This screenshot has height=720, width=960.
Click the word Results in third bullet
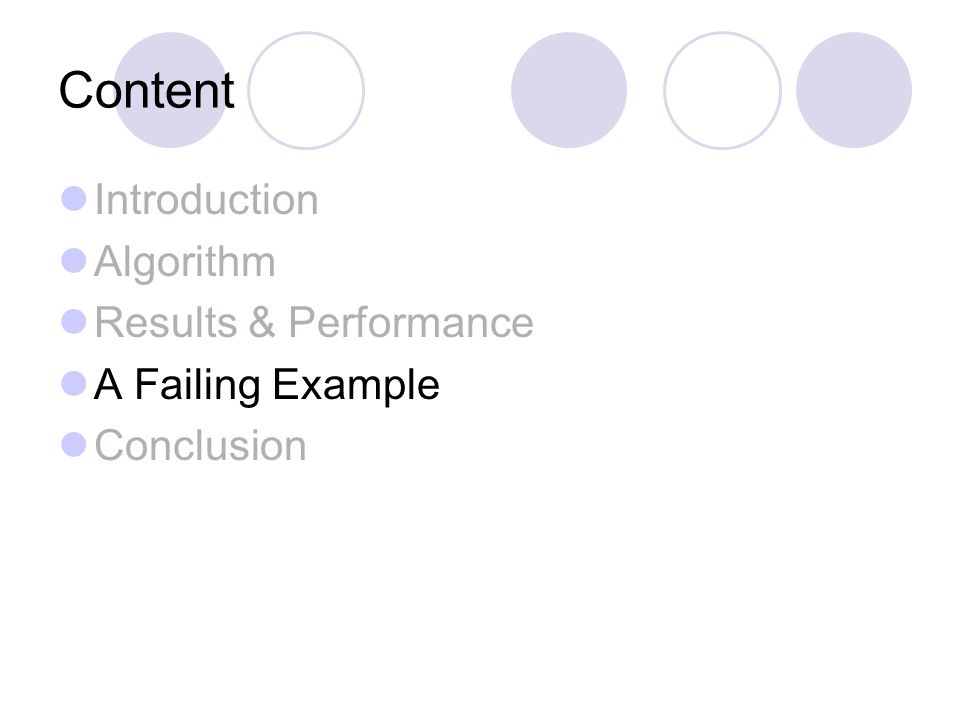click(166, 322)
